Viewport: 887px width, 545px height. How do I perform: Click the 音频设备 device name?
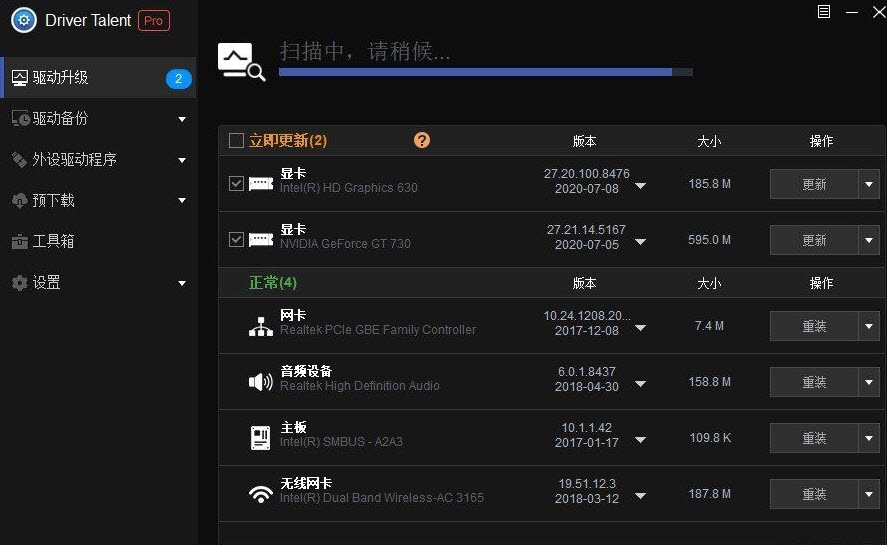point(306,371)
